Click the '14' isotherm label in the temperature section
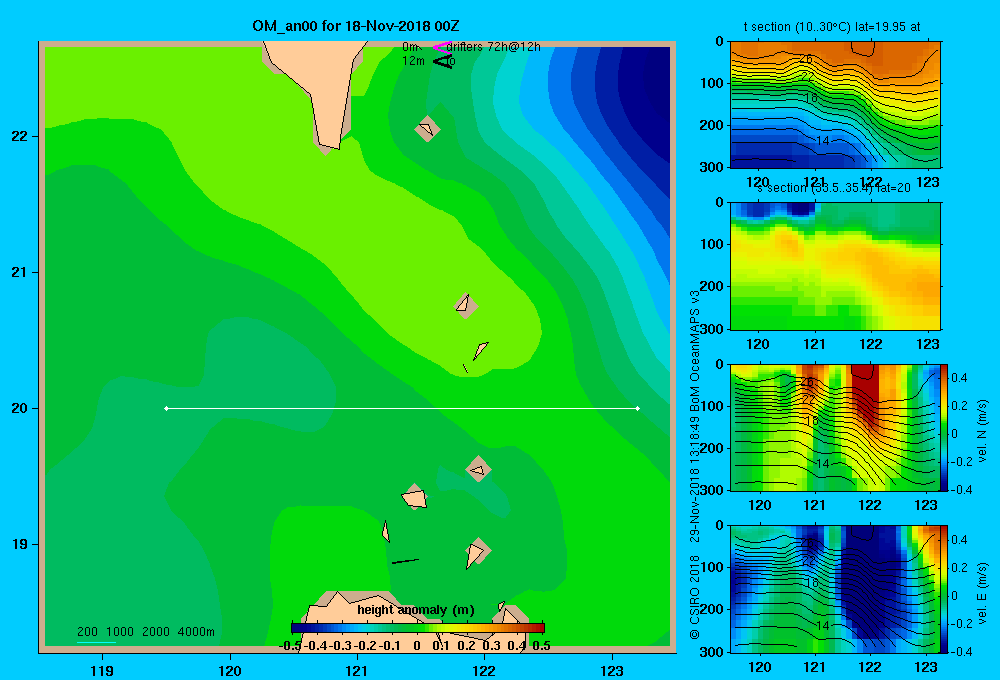The height and width of the screenshot is (680, 1000). [x=823, y=141]
